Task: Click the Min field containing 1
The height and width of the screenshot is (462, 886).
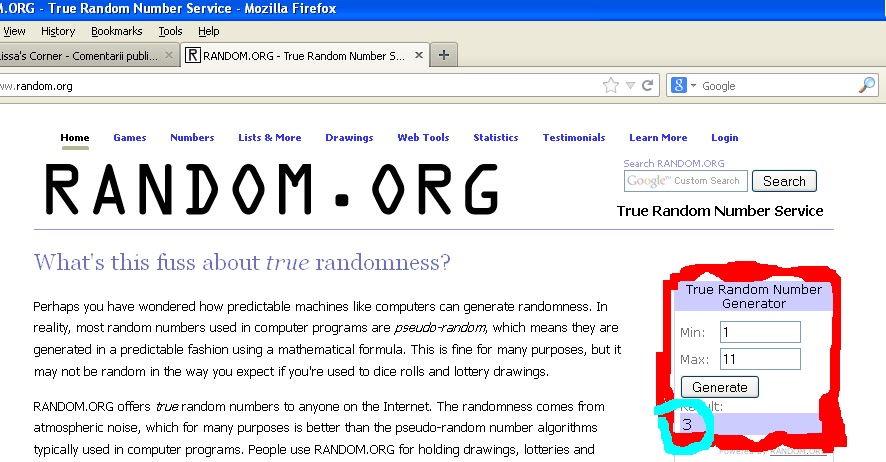Action: tap(760, 332)
